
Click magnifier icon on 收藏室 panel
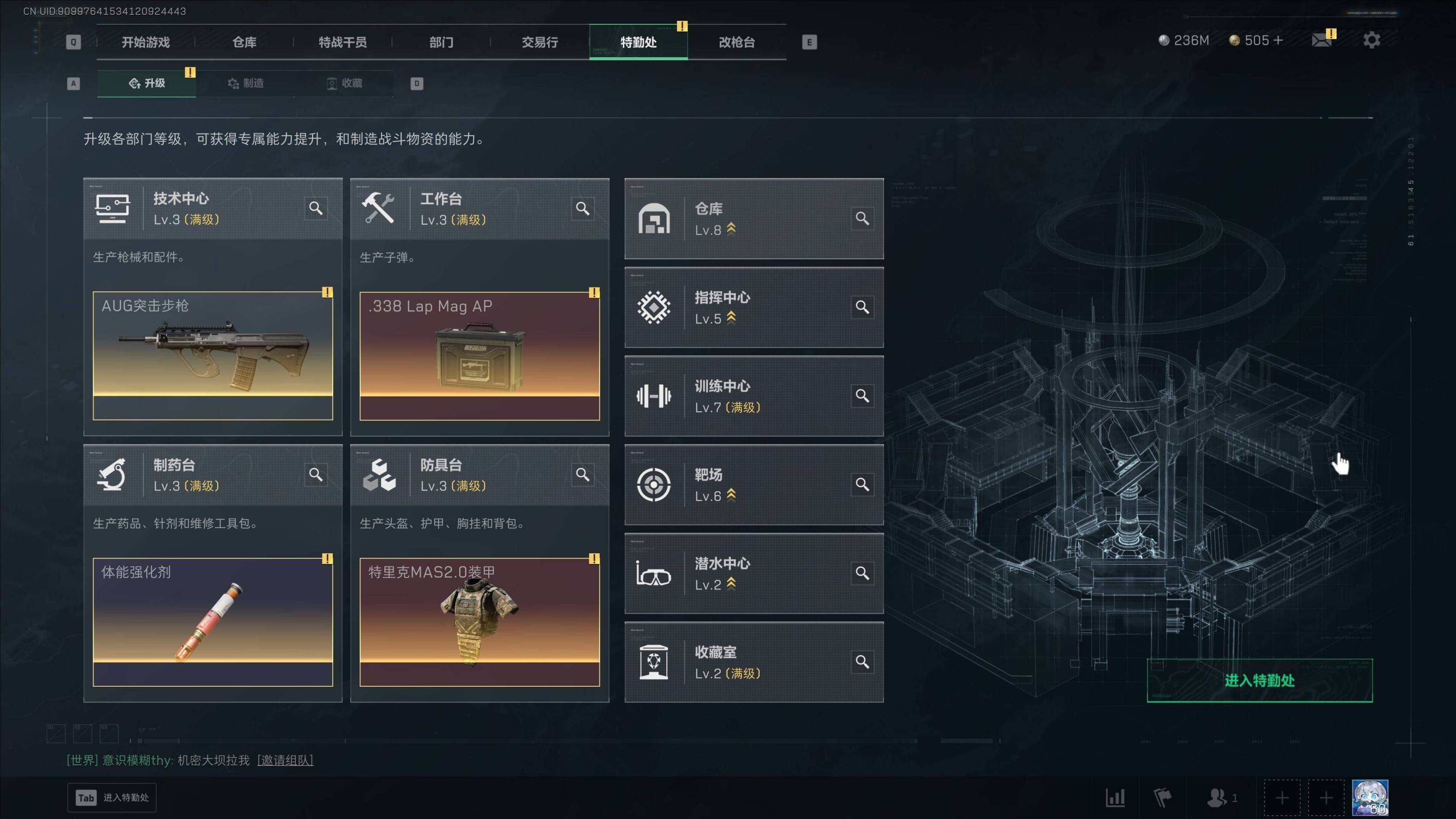[862, 662]
